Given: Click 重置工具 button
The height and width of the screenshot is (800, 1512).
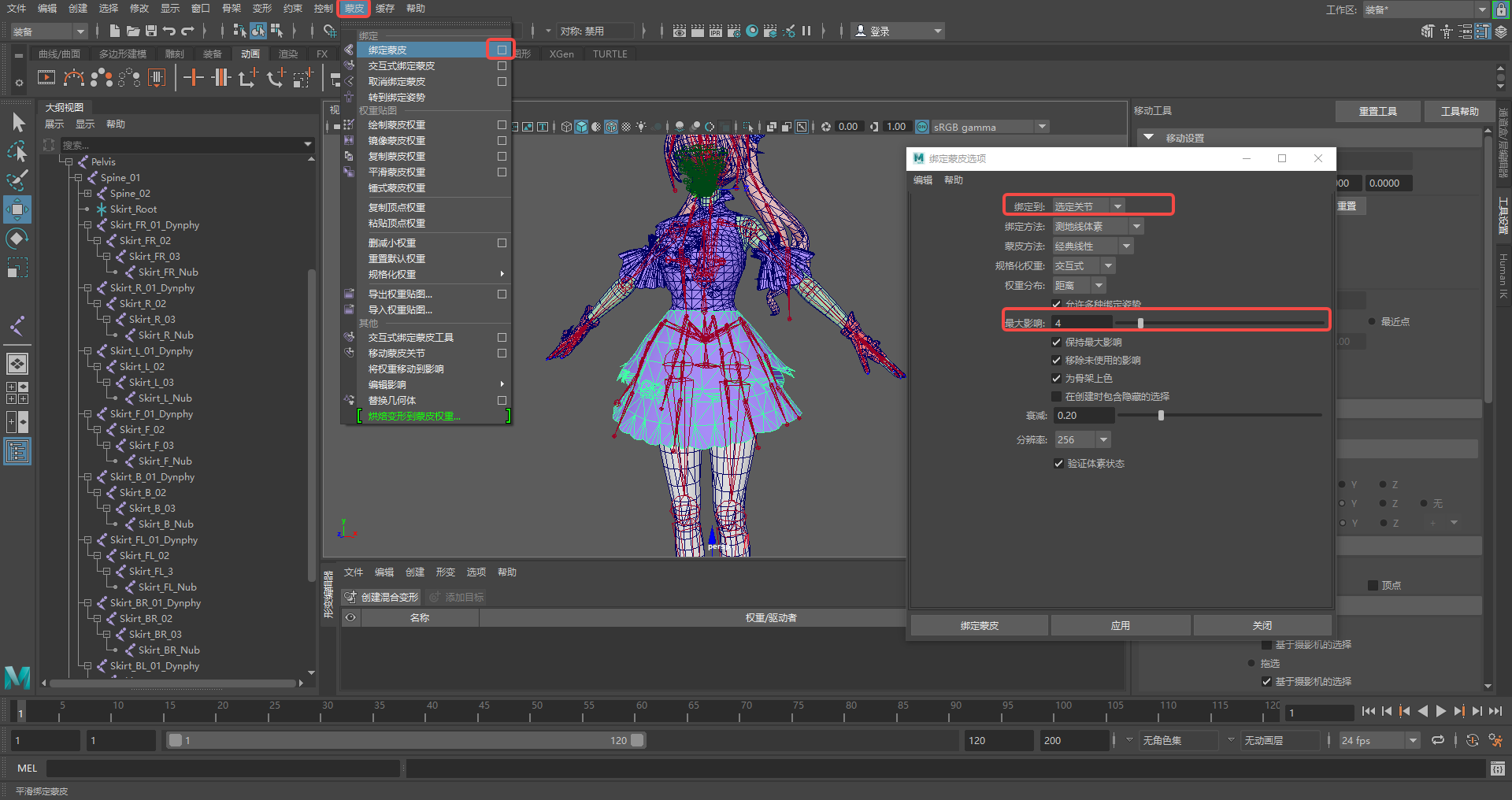Looking at the screenshot, I should pos(1377,111).
